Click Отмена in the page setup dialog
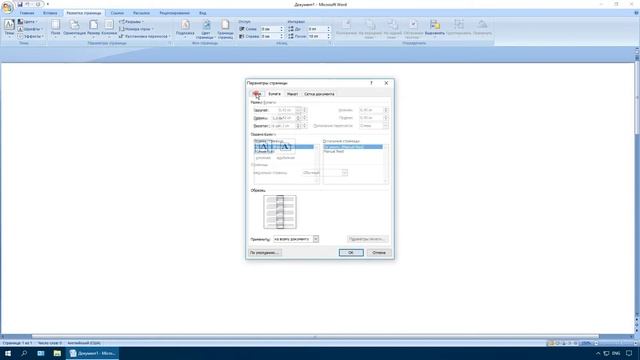This screenshot has height=360, width=640. click(379, 253)
